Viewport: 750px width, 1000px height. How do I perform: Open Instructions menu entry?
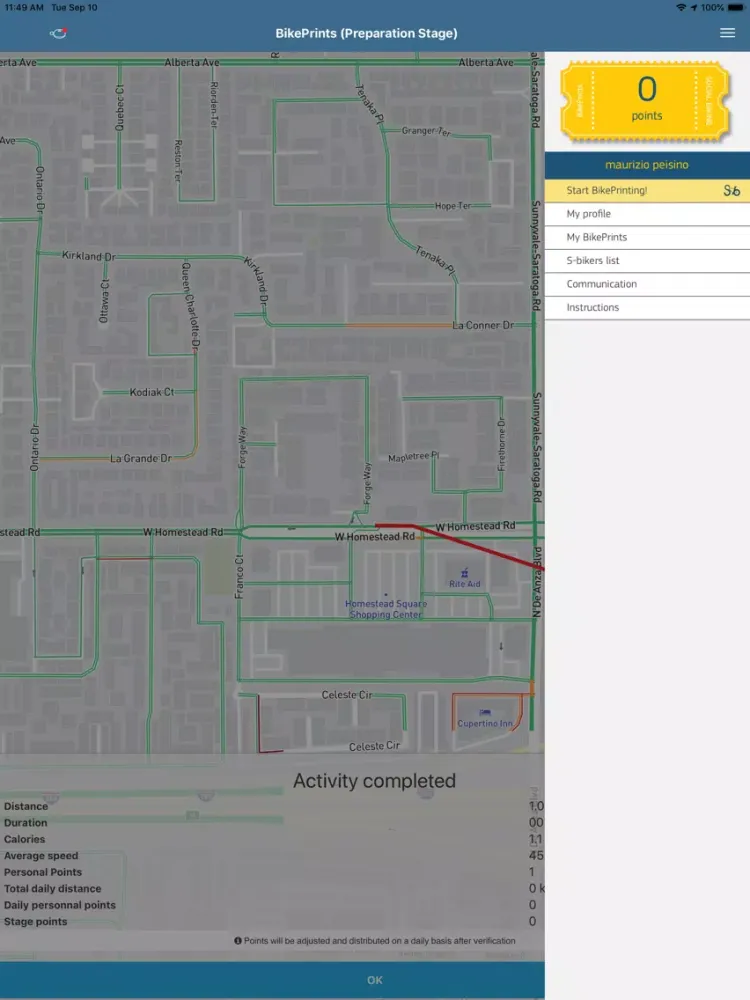[x=647, y=307]
